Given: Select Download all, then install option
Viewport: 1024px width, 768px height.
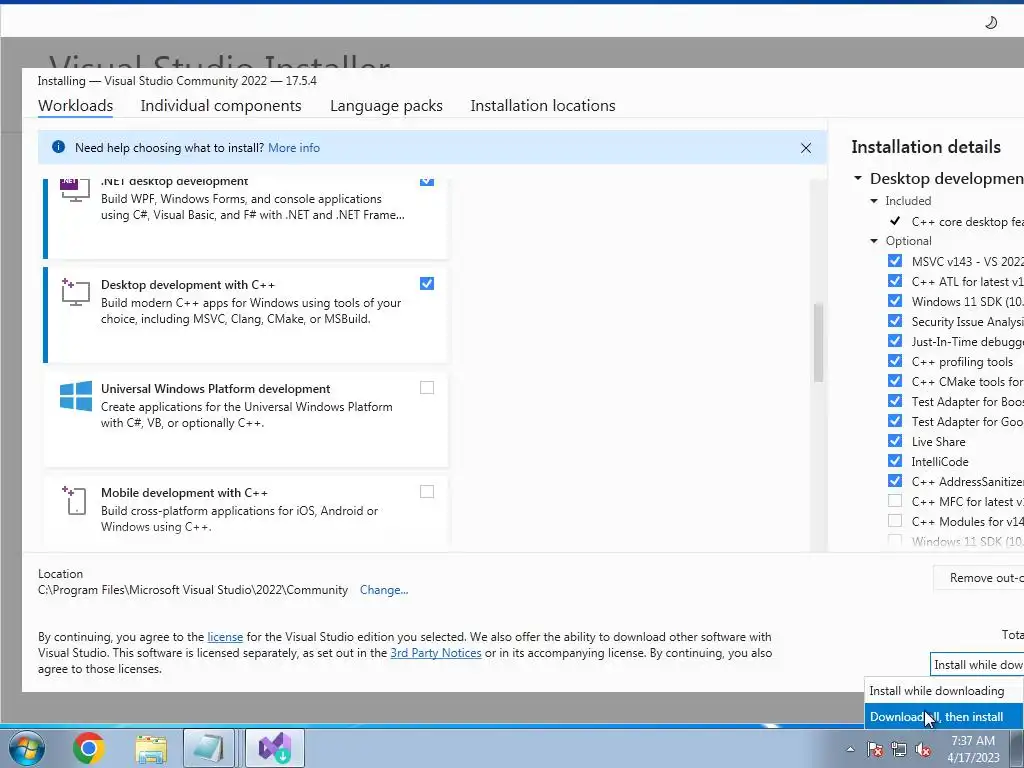Looking at the screenshot, I should [944, 716].
